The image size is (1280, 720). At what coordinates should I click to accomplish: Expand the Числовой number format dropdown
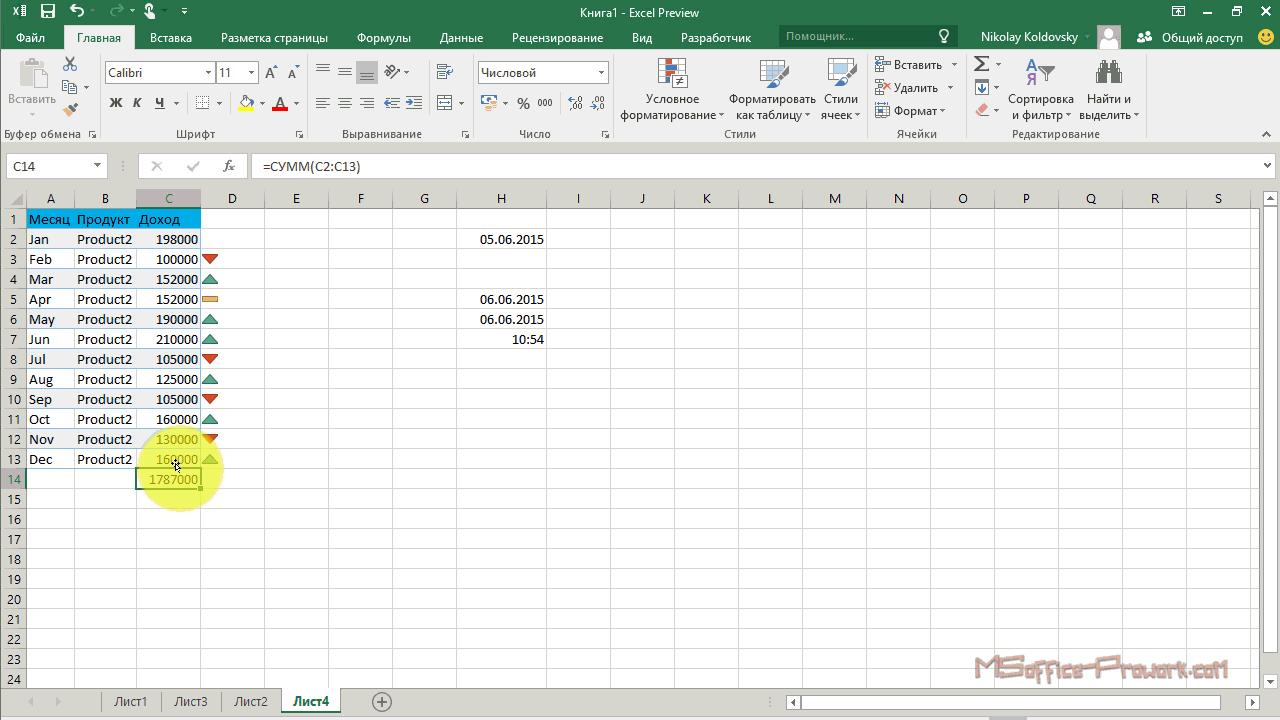(601, 73)
